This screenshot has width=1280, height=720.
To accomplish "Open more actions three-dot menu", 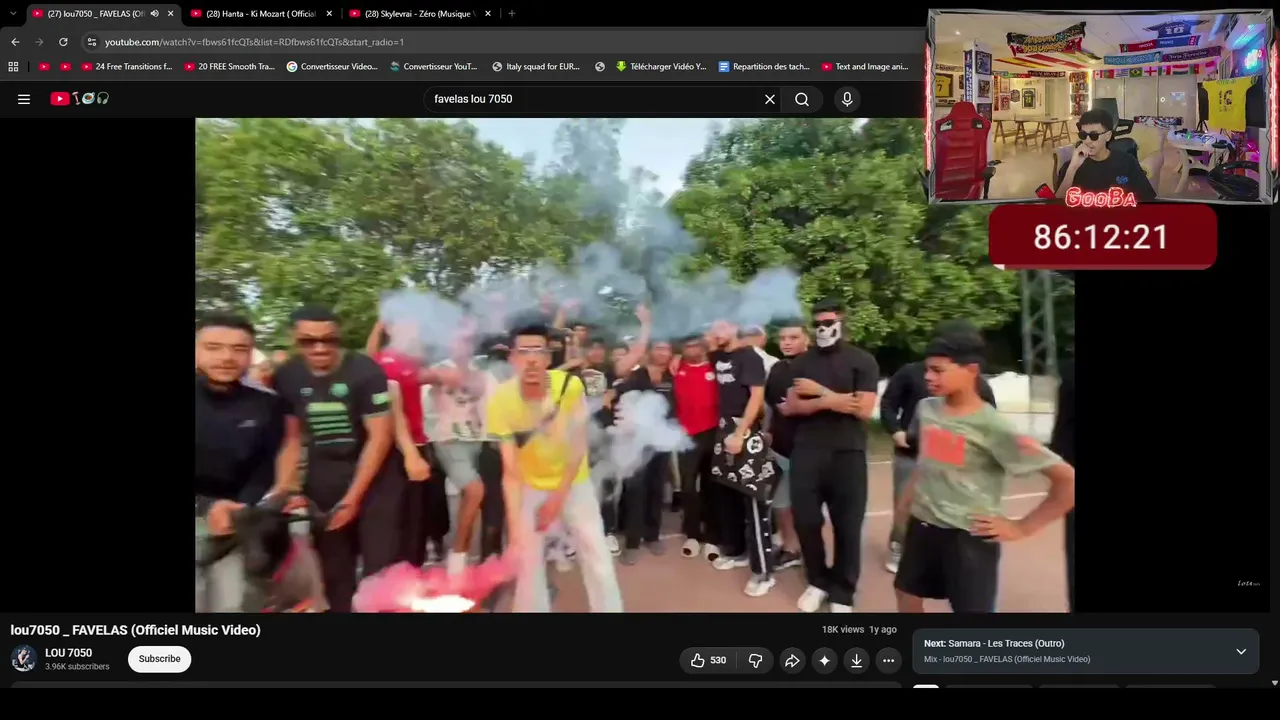I will tap(888, 660).
